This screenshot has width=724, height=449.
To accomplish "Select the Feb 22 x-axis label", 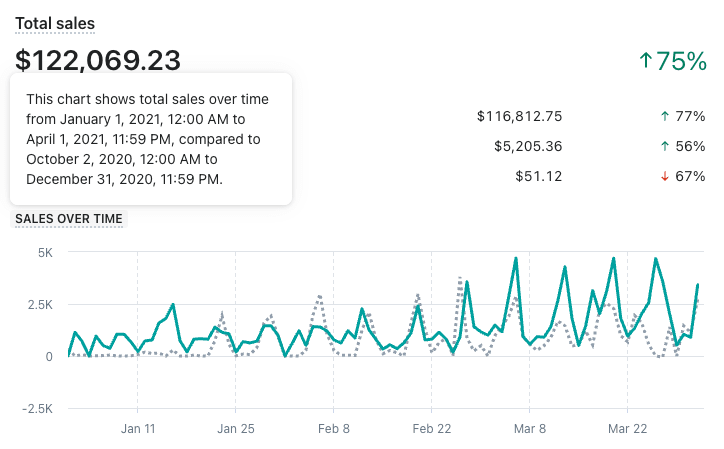I will tap(431, 428).
